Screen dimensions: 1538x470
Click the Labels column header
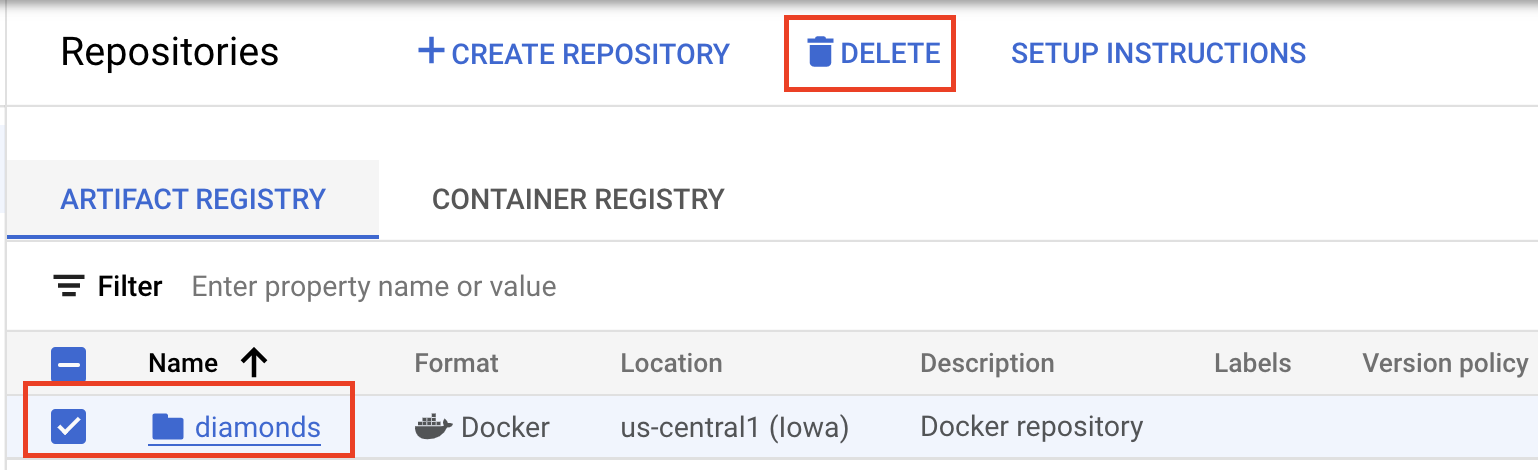tap(1252, 363)
